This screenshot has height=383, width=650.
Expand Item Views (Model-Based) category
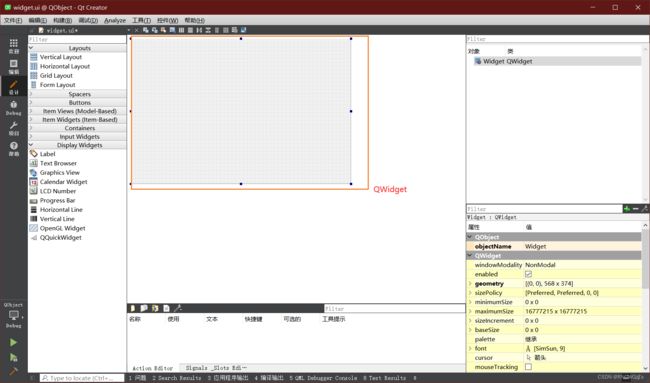pyautogui.click(x=31, y=111)
